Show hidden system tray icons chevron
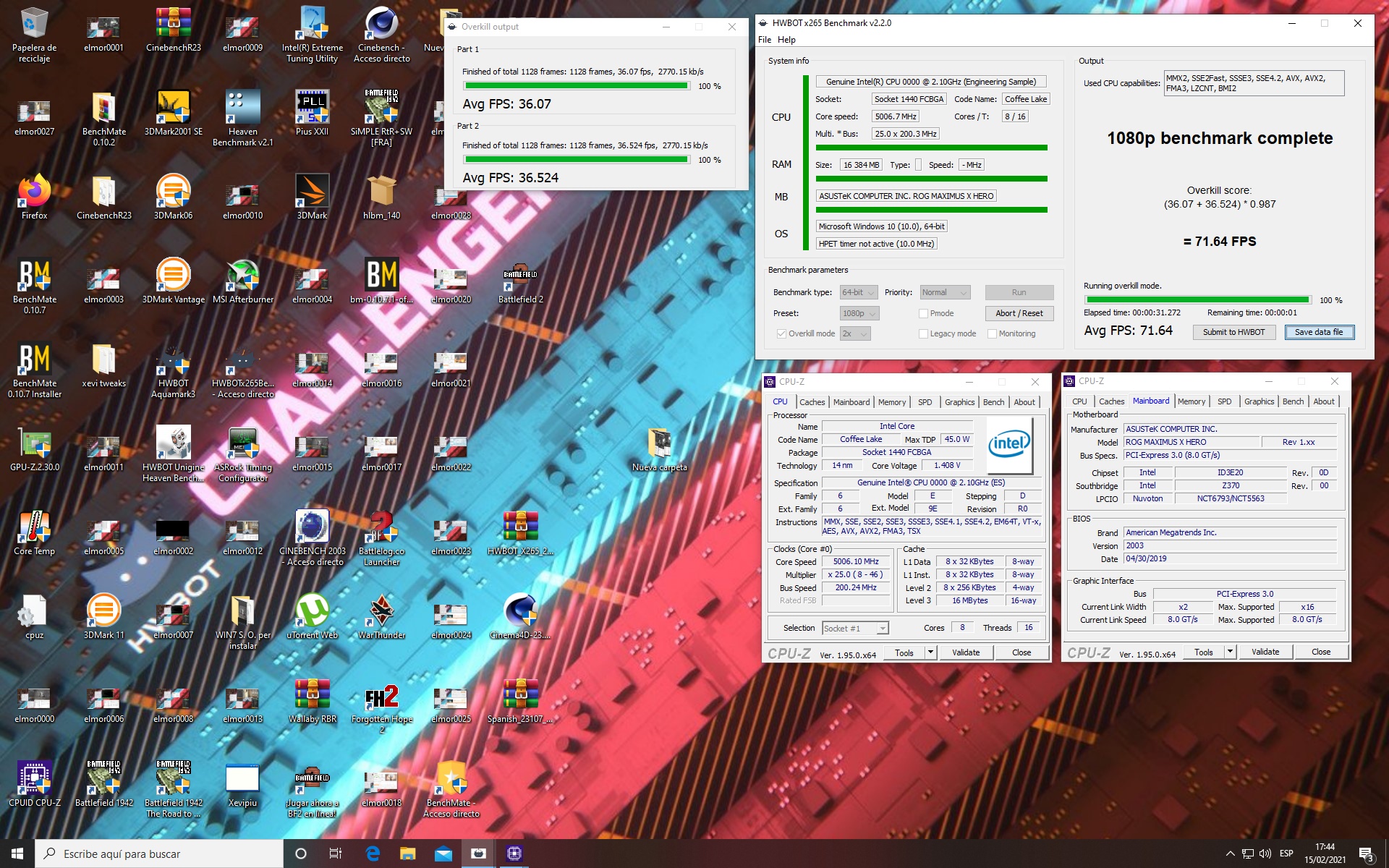The image size is (1389, 868). (1230, 854)
